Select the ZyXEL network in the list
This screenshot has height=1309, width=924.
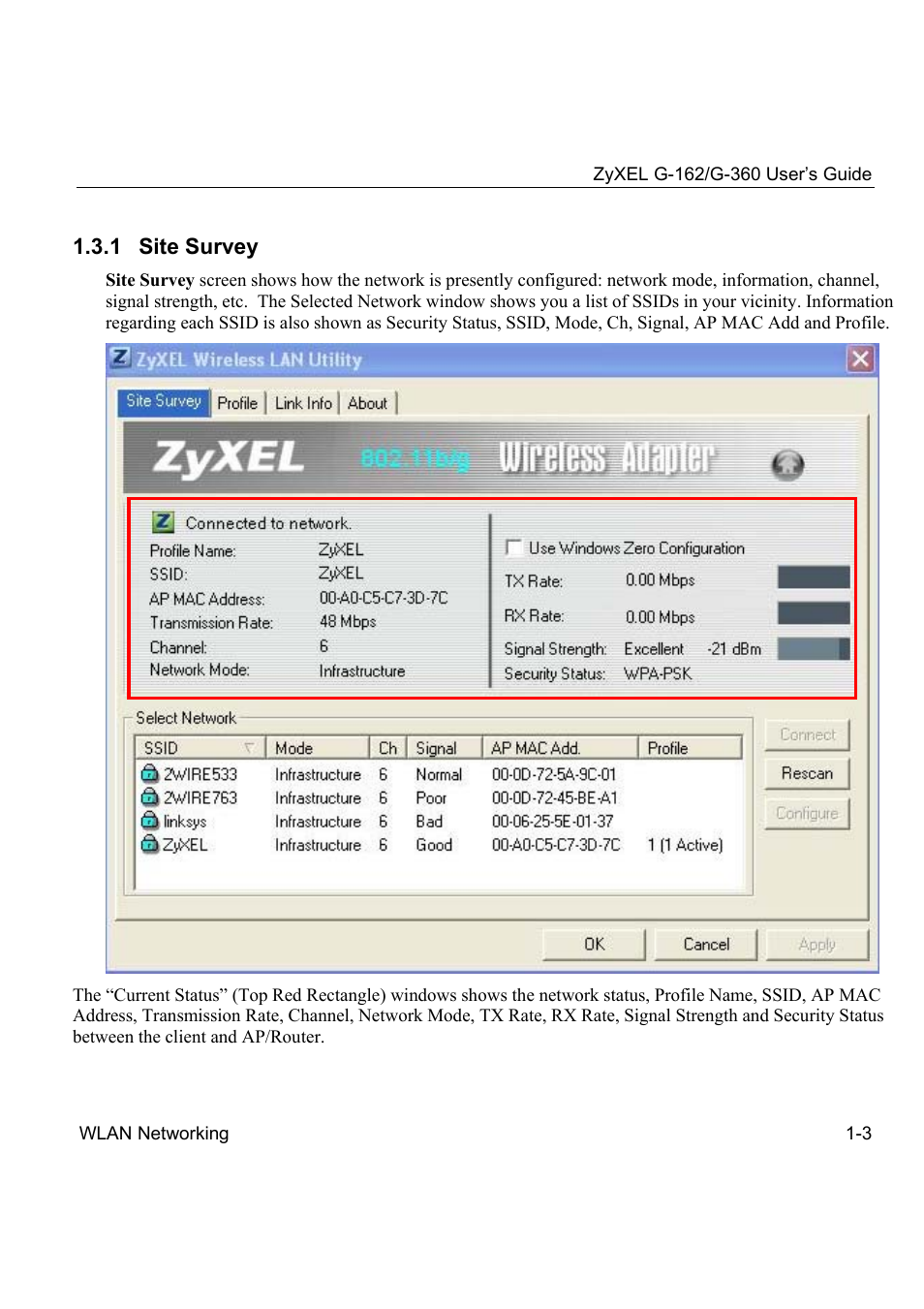pos(441,844)
